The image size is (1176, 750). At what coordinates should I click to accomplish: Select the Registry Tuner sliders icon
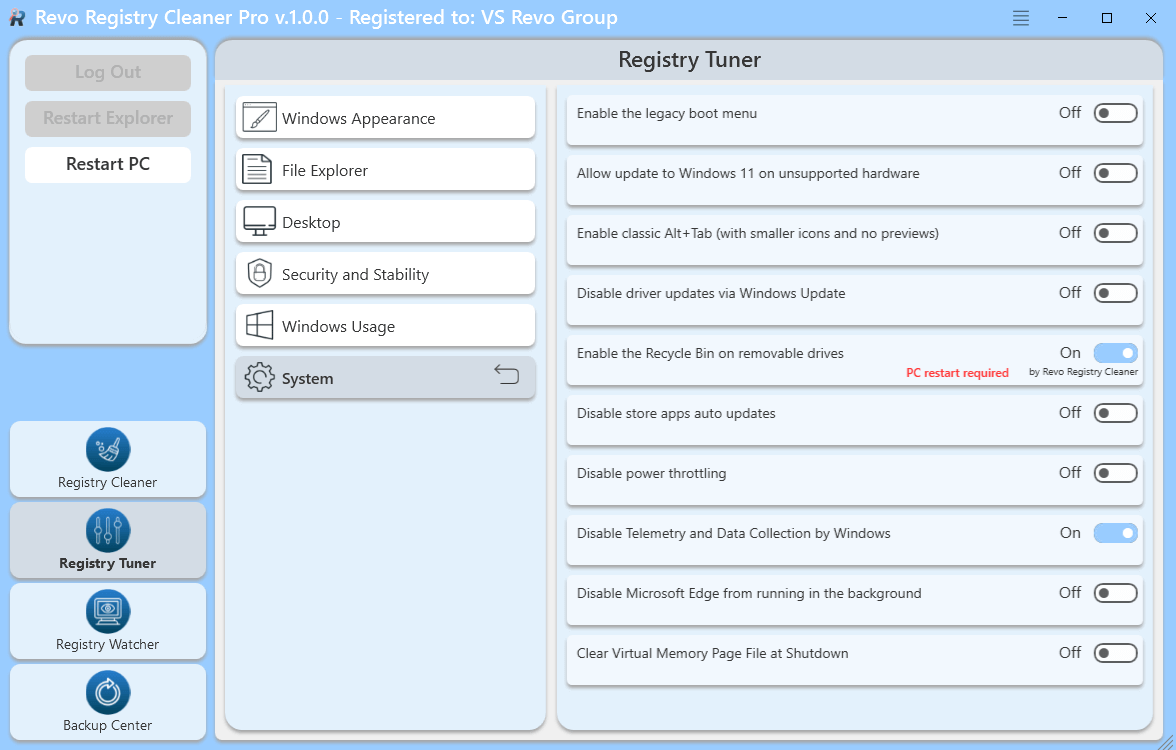(x=108, y=530)
